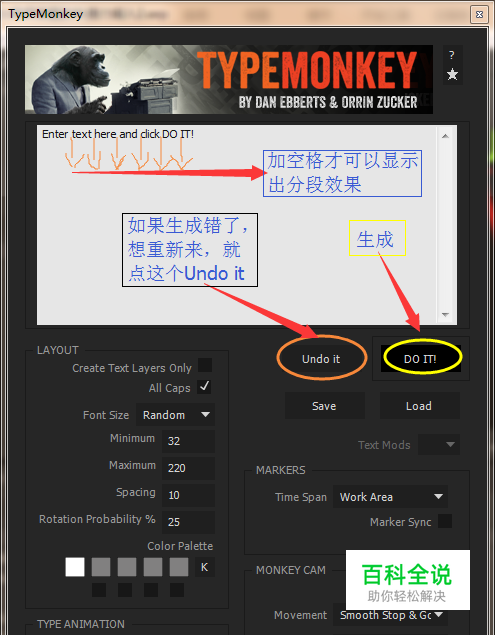Click the TypeMonkey banner image

(229, 79)
